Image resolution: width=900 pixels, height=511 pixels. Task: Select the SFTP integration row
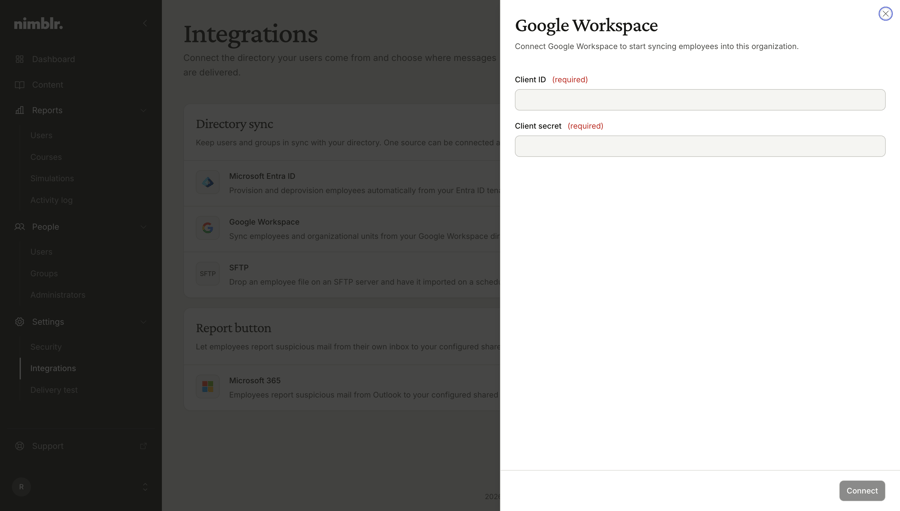pyautogui.click(x=342, y=274)
